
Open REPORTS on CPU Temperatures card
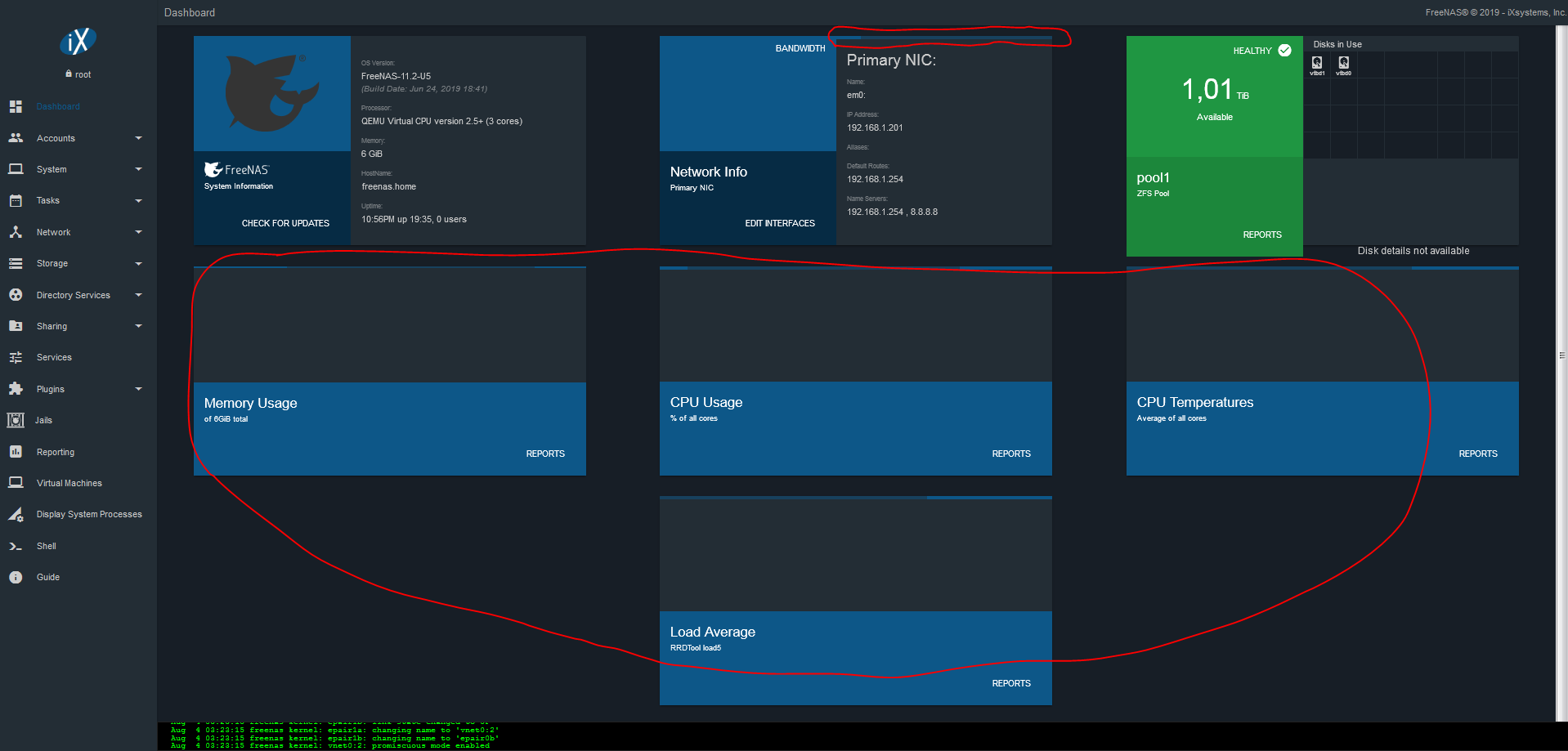(x=1478, y=454)
